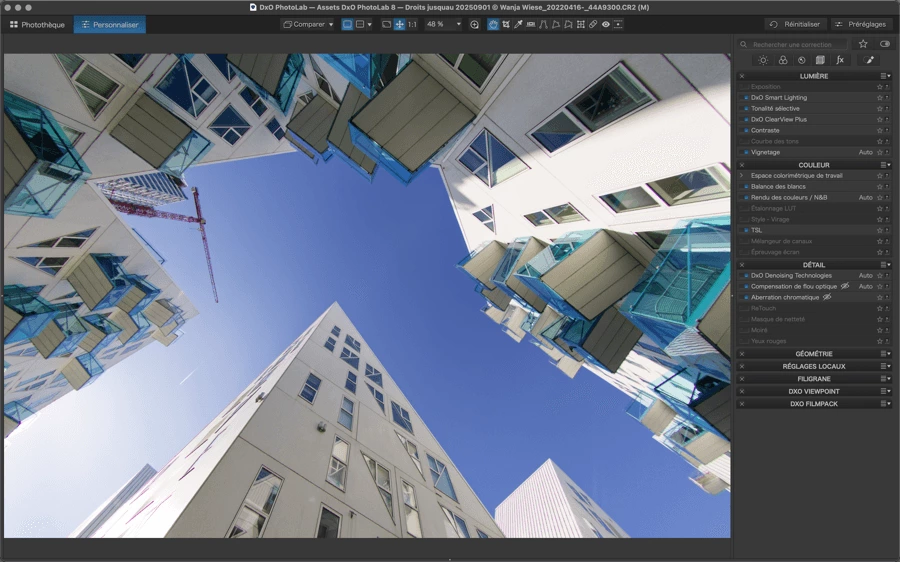Toggle TSL correction switch
The image size is (900, 562).
(746, 230)
